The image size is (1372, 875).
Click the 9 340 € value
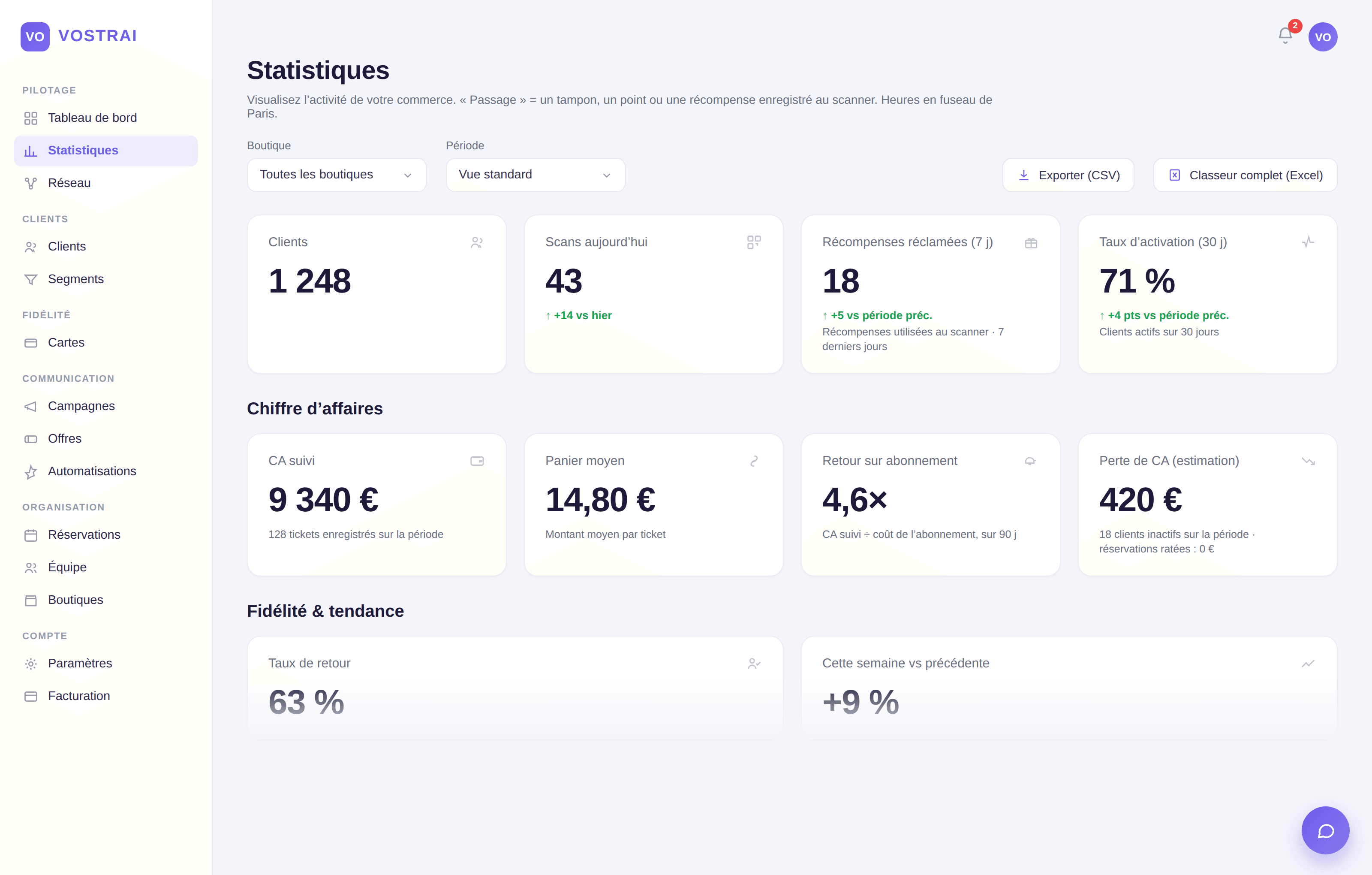click(x=324, y=500)
